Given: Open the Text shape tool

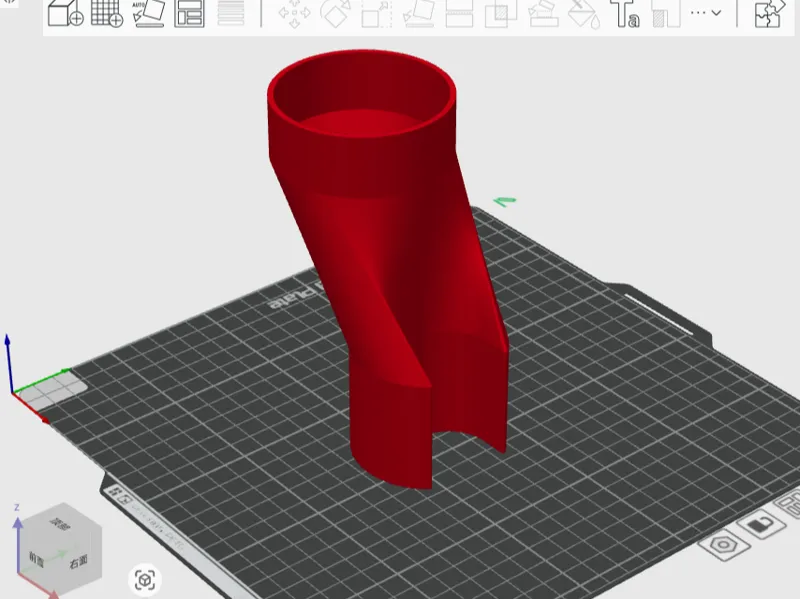Looking at the screenshot, I should pyautogui.click(x=626, y=14).
